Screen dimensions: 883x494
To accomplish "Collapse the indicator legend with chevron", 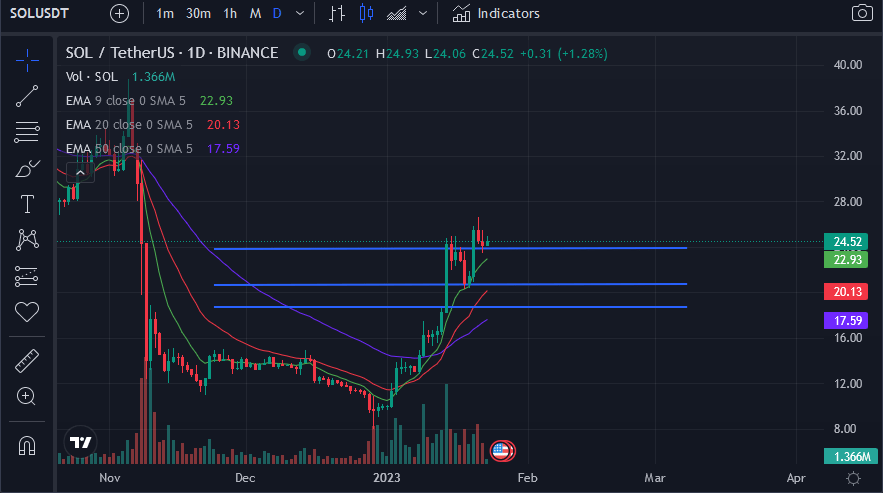I will click(80, 172).
